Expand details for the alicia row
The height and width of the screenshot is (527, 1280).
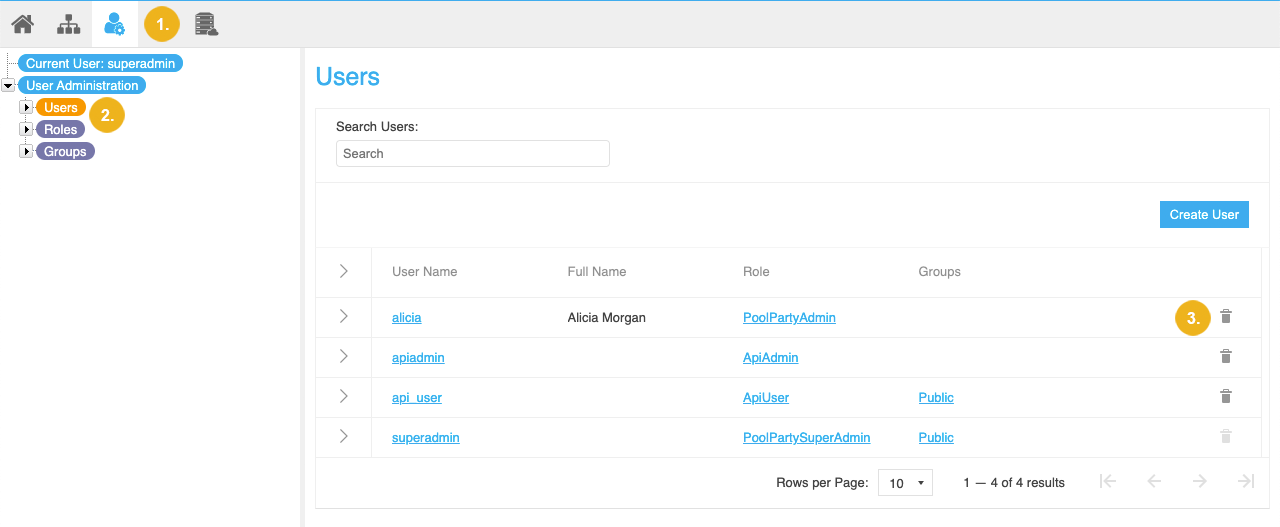[x=343, y=317]
